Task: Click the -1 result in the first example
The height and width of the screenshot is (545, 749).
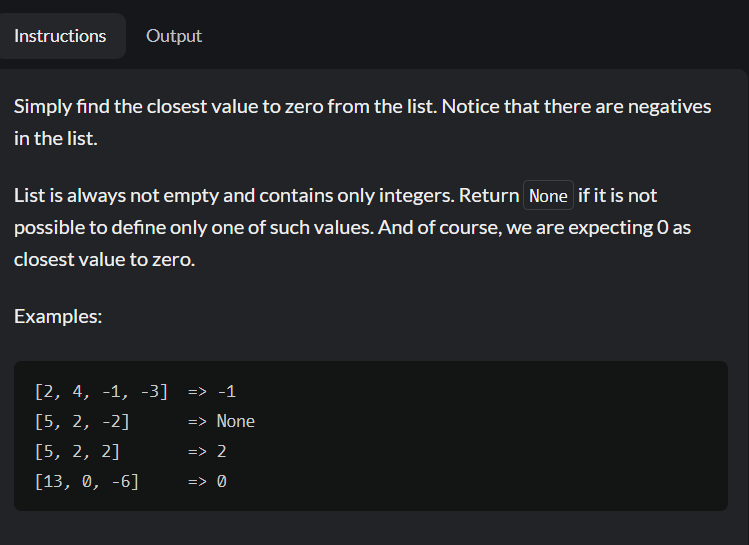Action: pyautogui.click(x=226, y=392)
